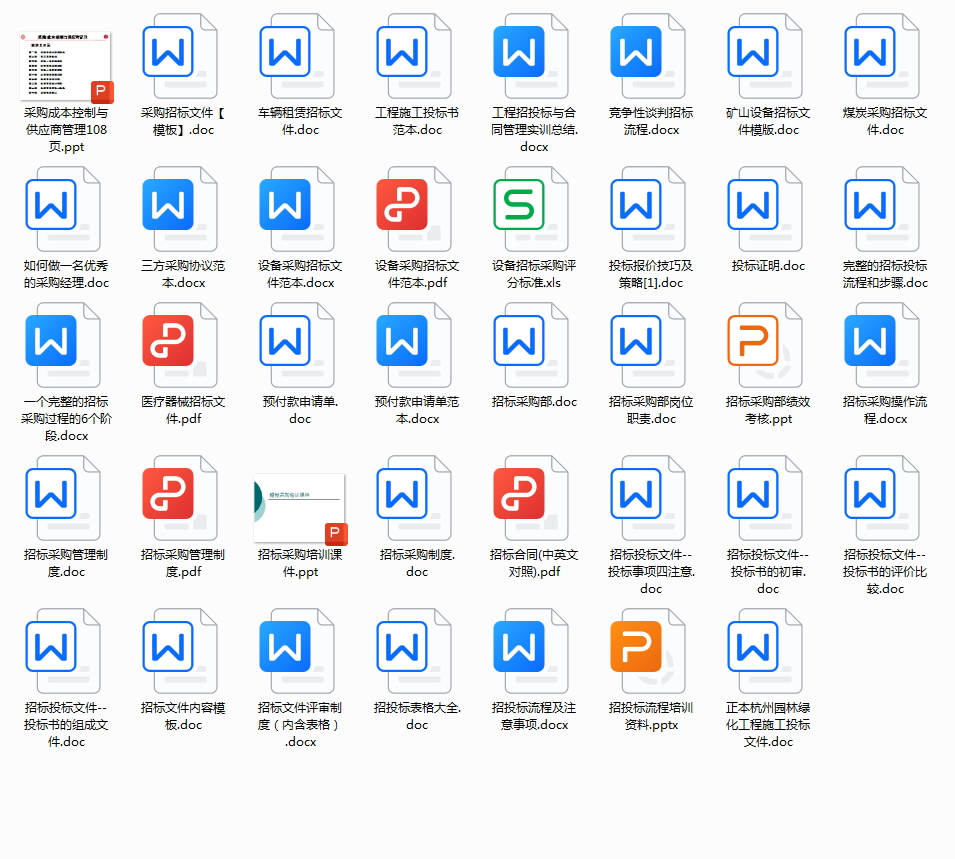Select 正本杭州园林绿化工程施工投标文件.doc icon
The image size is (955, 859).
coord(765,651)
